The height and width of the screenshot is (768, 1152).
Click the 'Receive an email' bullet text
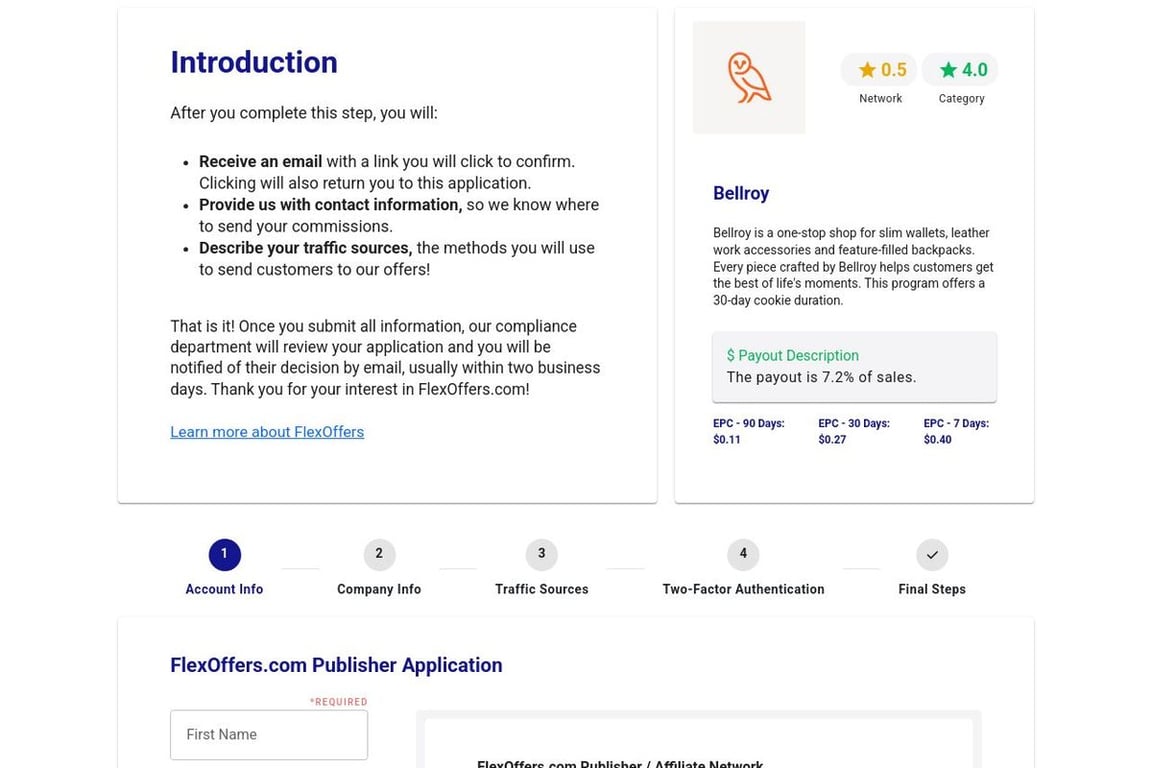tap(260, 162)
